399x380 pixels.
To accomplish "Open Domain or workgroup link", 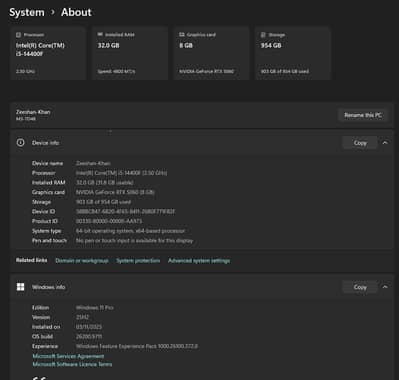I will coord(82,260).
